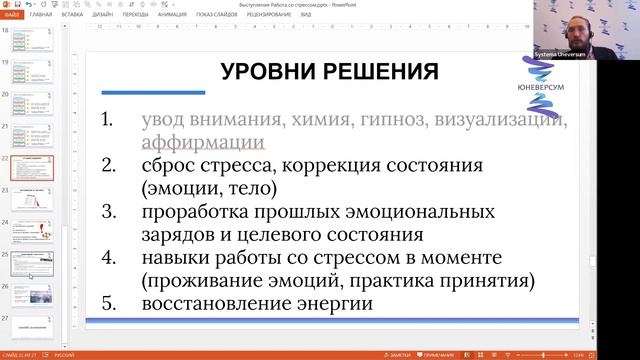
Task: Open the ФАЙЛ tab
Action: point(12,15)
